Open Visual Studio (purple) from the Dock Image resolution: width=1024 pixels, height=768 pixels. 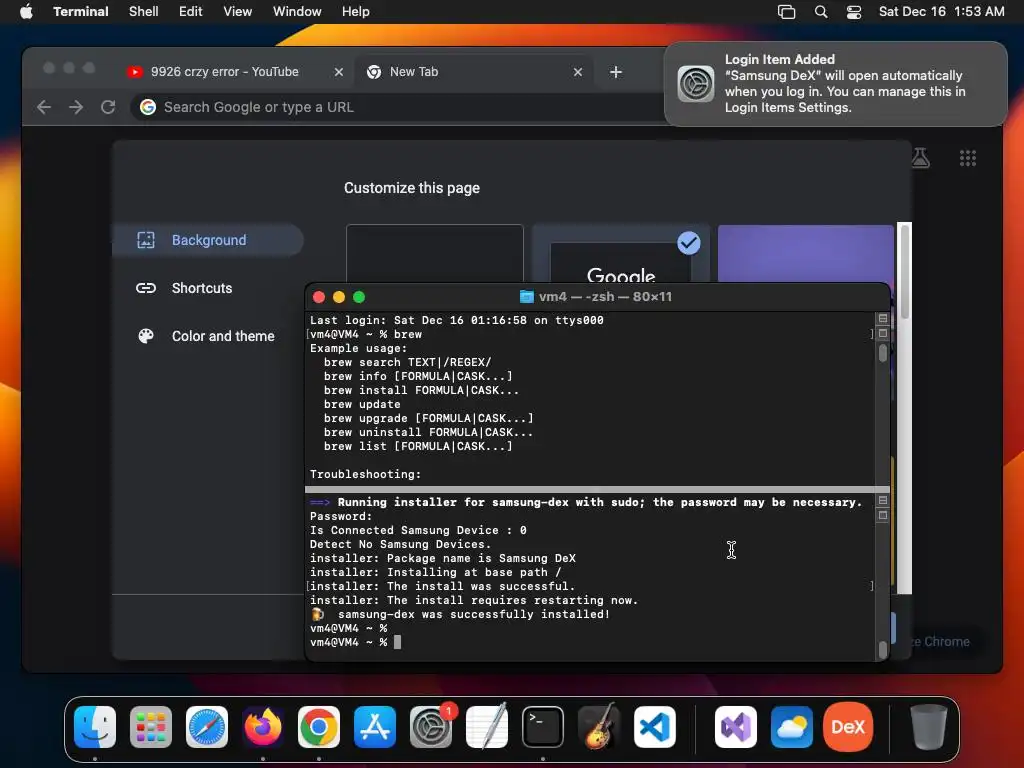point(736,727)
